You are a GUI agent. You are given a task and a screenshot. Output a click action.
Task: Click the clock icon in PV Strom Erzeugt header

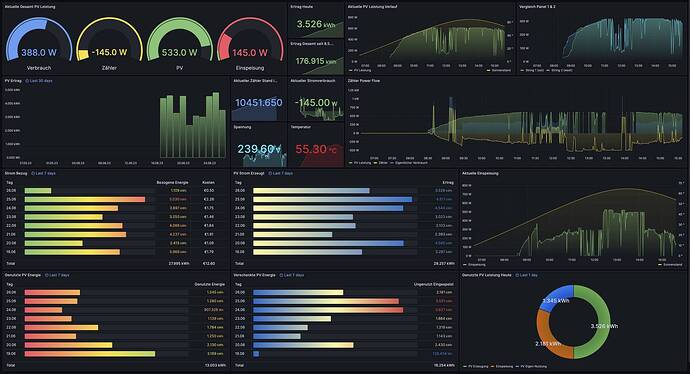(x=270, y=173)
